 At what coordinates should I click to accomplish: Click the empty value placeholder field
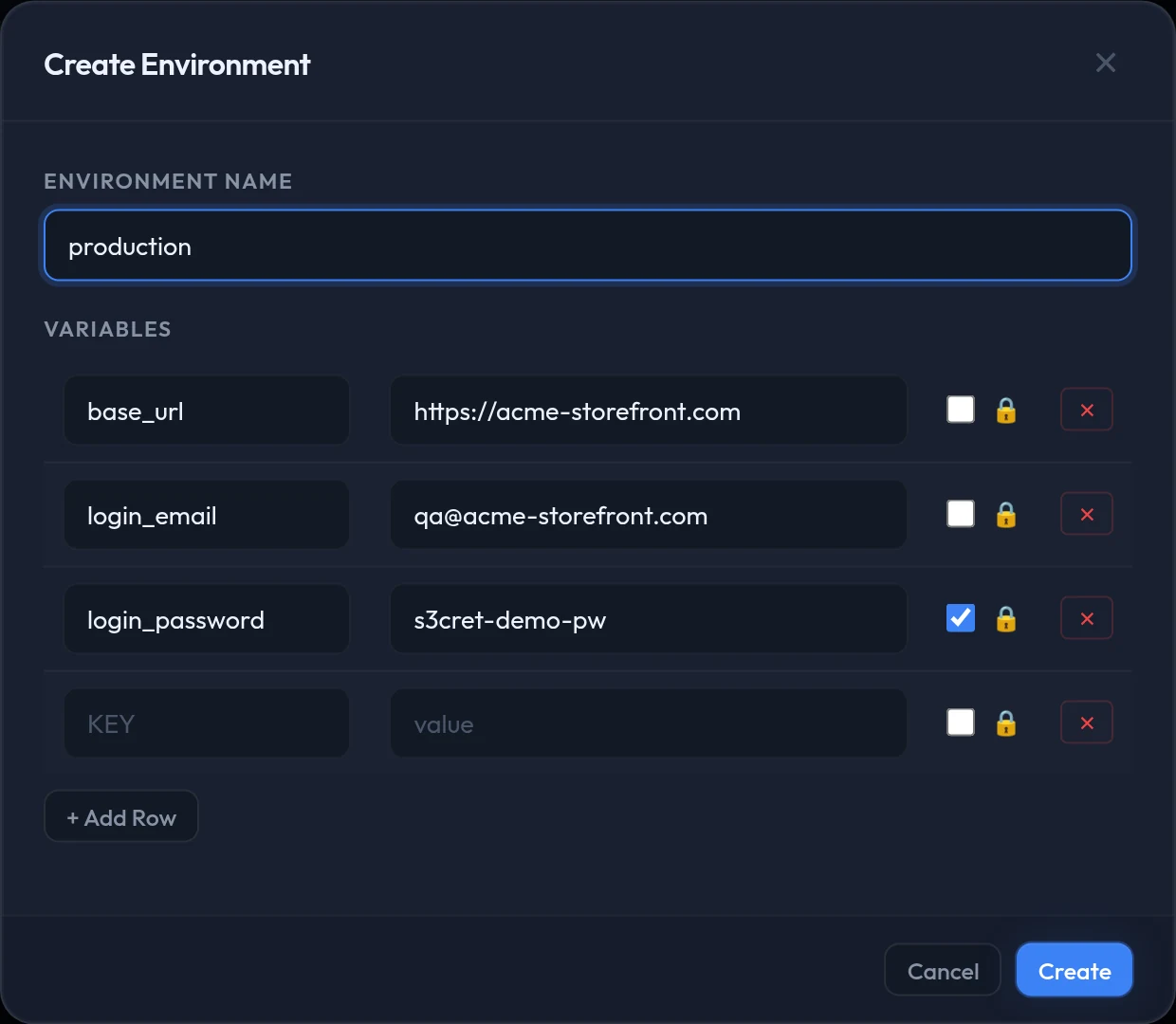tap(649, 723)
